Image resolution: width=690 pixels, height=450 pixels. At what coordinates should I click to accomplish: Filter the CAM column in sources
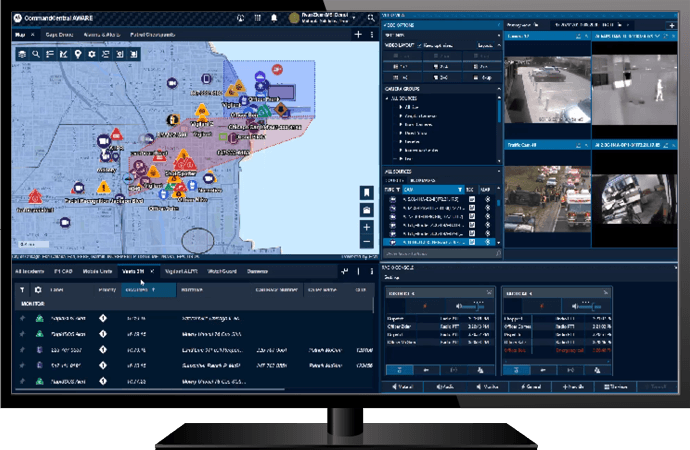(x=459, y=190)
